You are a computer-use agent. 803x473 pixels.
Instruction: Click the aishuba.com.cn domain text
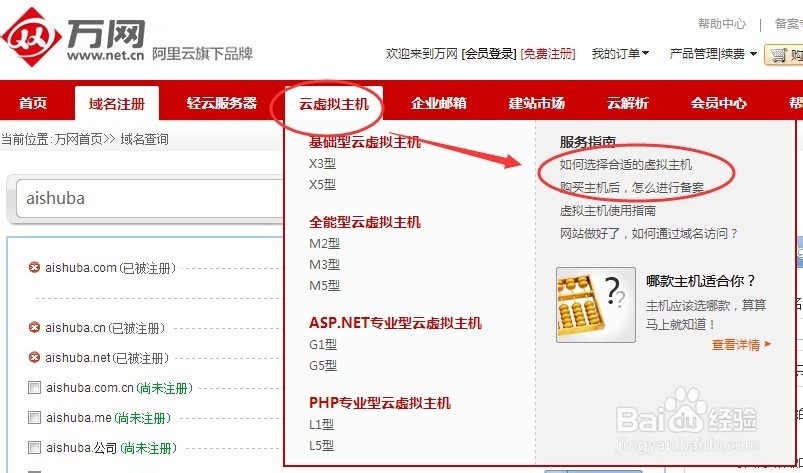pos(90,388)
